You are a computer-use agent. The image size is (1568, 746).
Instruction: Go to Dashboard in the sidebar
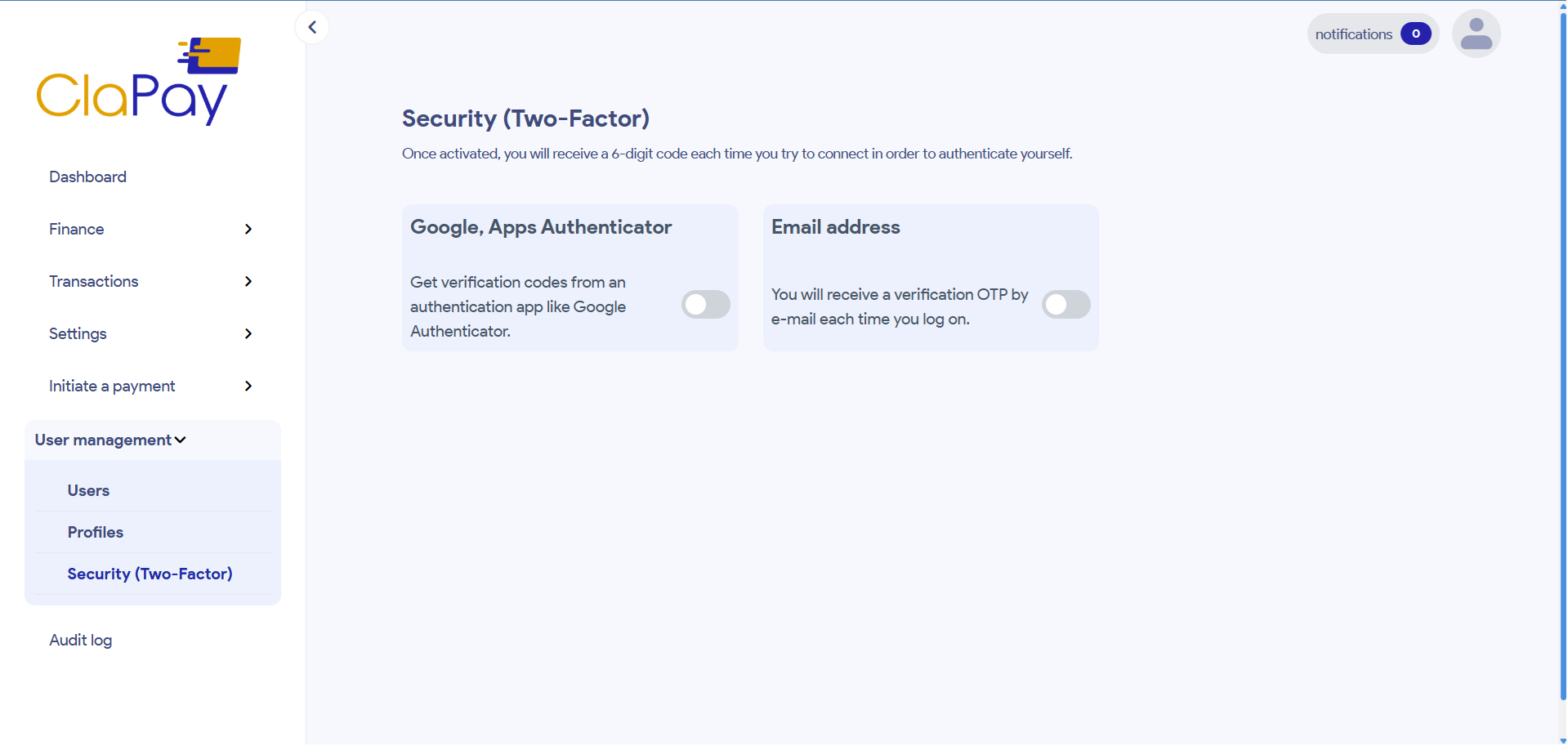point(87,177)
